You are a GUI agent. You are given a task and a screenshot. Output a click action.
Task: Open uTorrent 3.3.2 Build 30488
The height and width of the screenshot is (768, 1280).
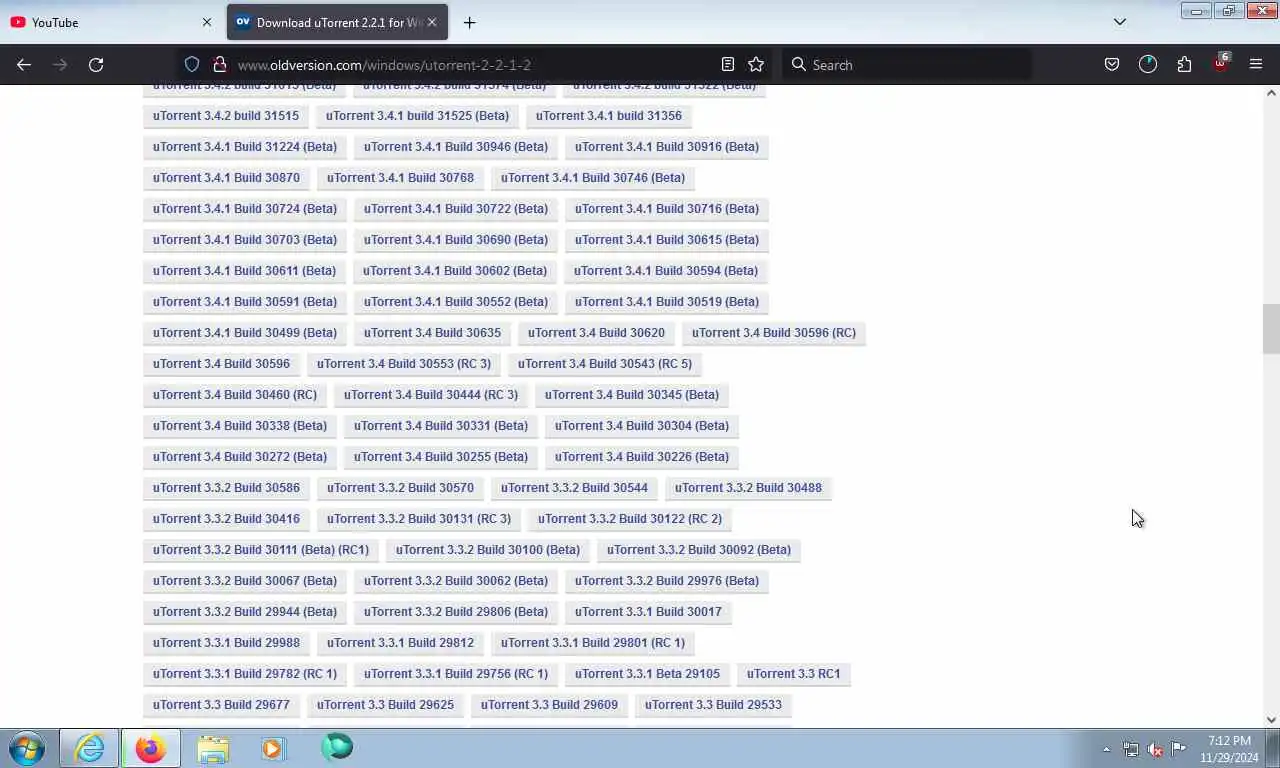(x=748, y=488)
